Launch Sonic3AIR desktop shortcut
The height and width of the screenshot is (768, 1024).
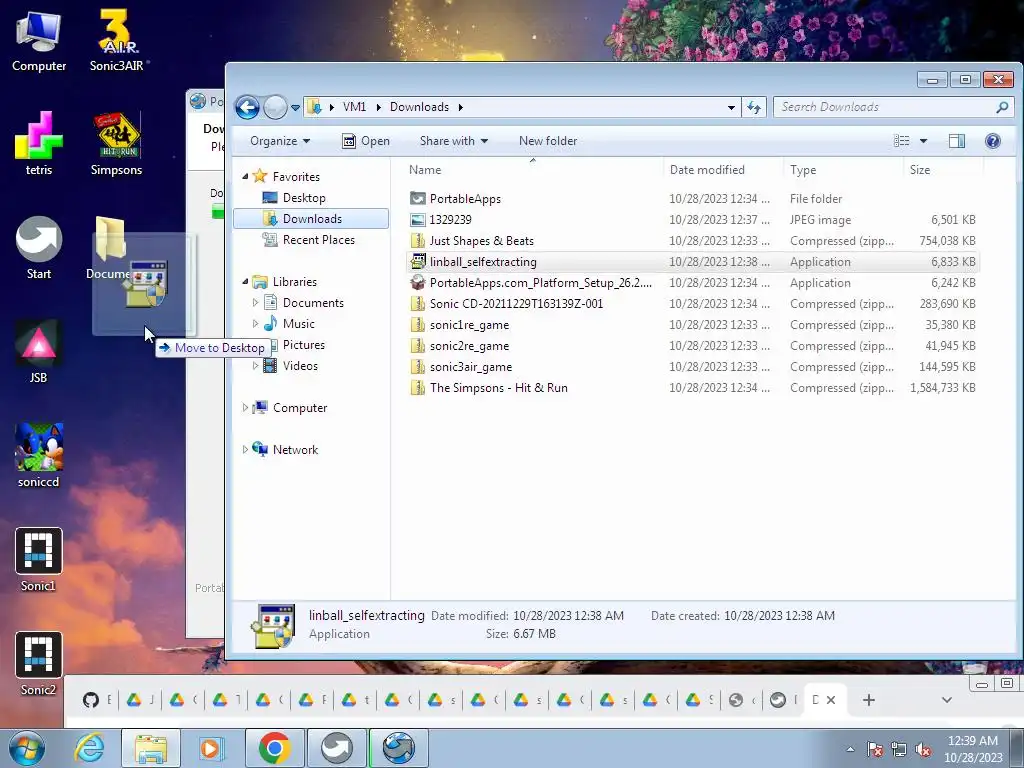[x=118, y=40]
